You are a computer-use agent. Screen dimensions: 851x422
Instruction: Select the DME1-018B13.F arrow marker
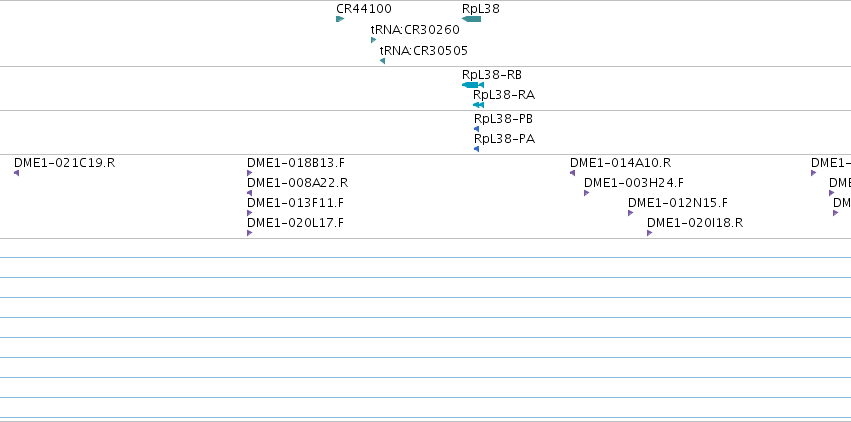250,173
